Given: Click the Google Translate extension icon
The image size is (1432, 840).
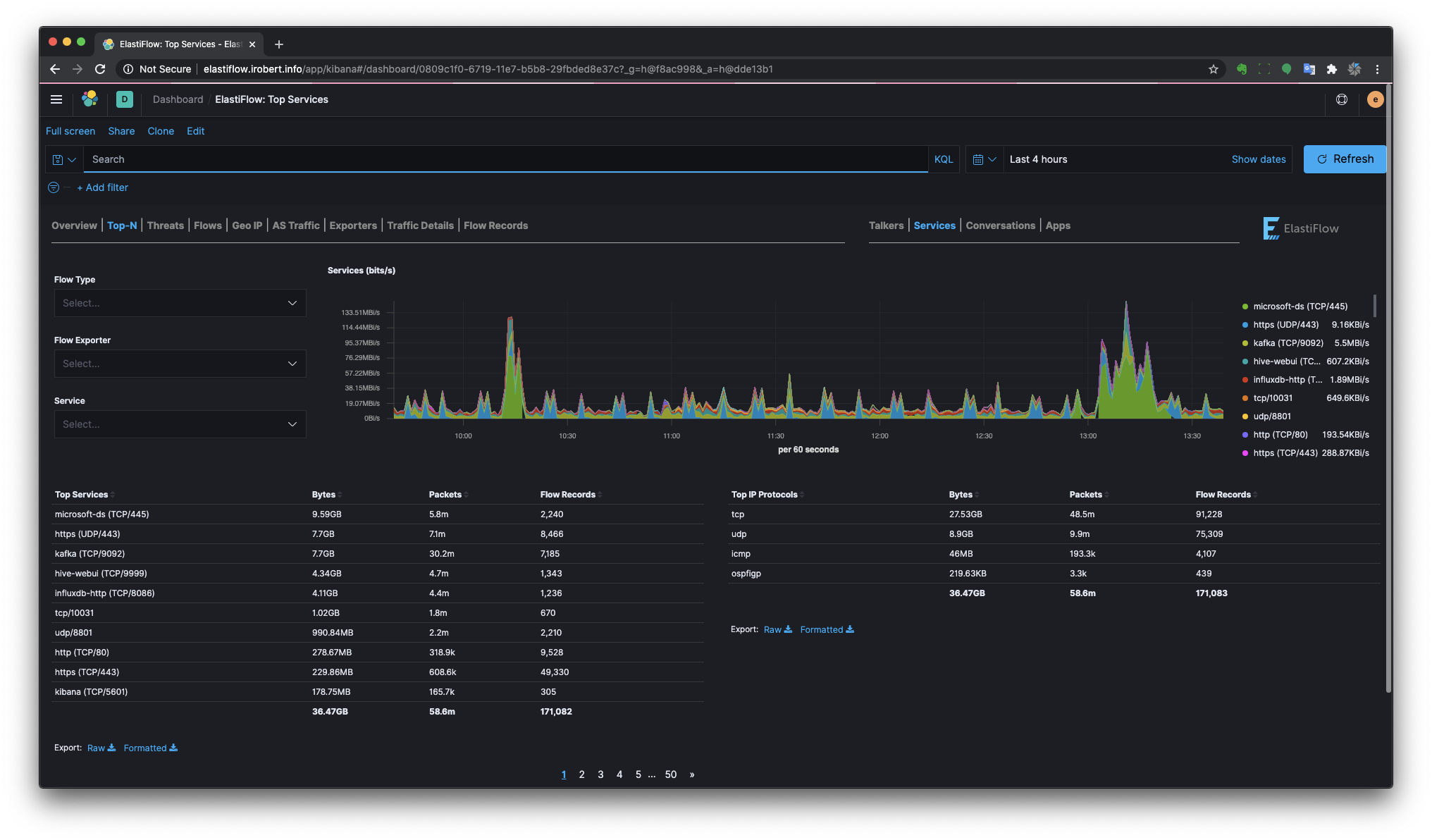Looking at the screenshot, I should [x=1309, y=69].
